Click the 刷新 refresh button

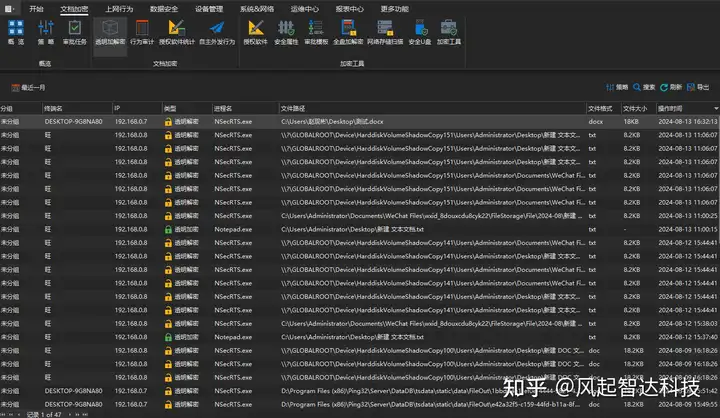coord(671,87)
